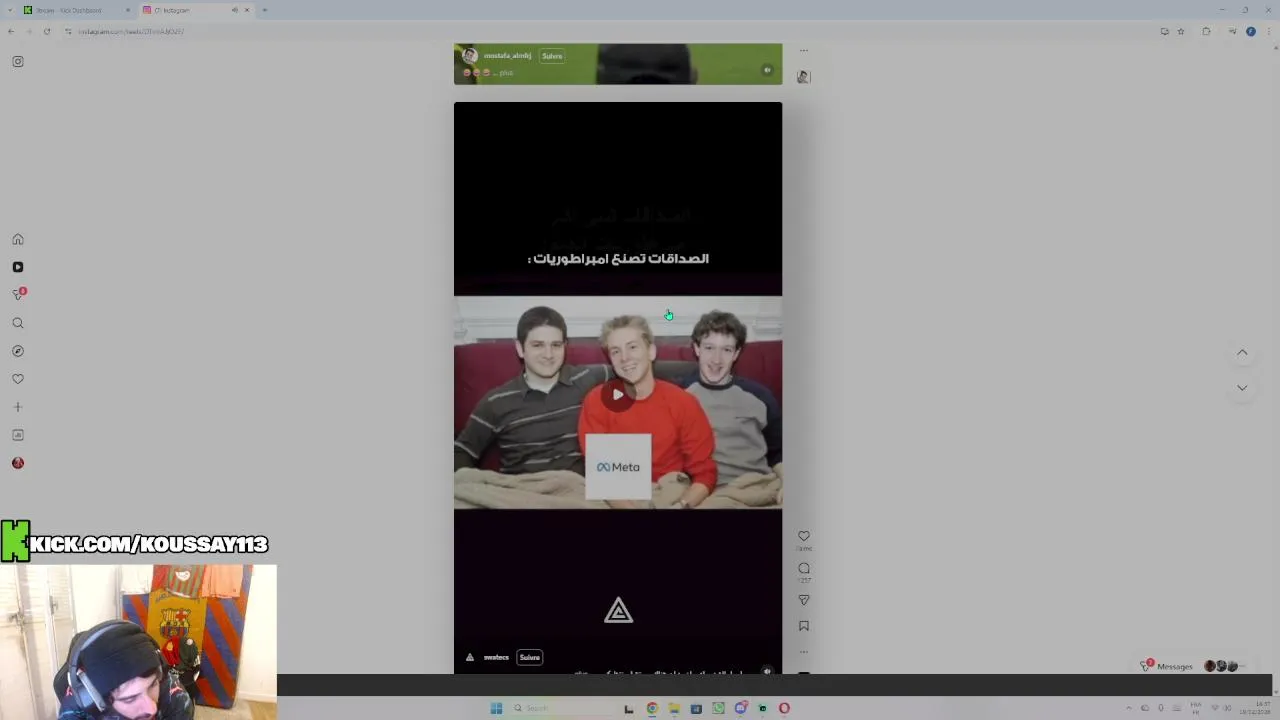
Task: Expand the top reel caption with plus
Action: click(506, 72)
